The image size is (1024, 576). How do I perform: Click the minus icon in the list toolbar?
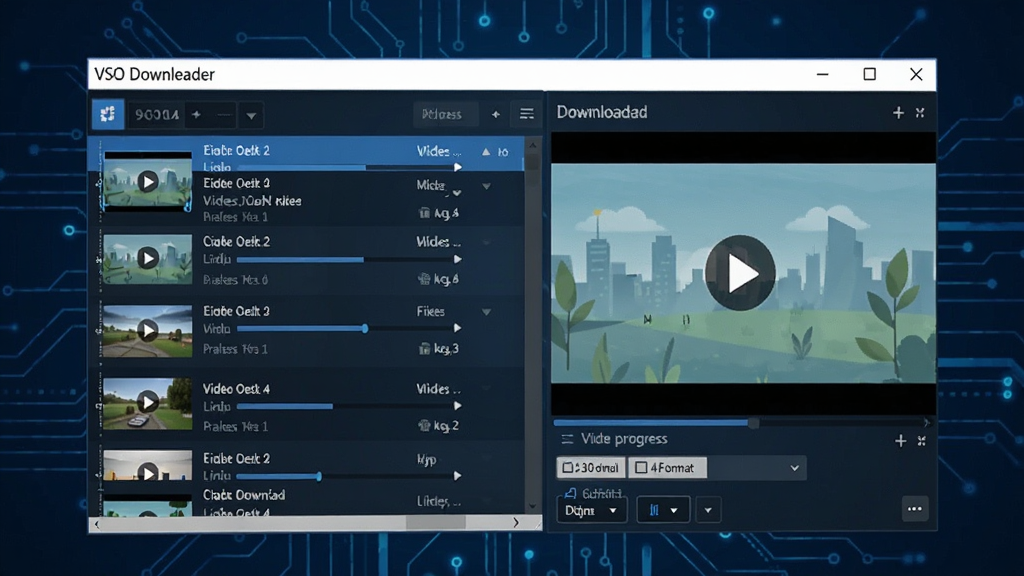[x=224, y=115]
